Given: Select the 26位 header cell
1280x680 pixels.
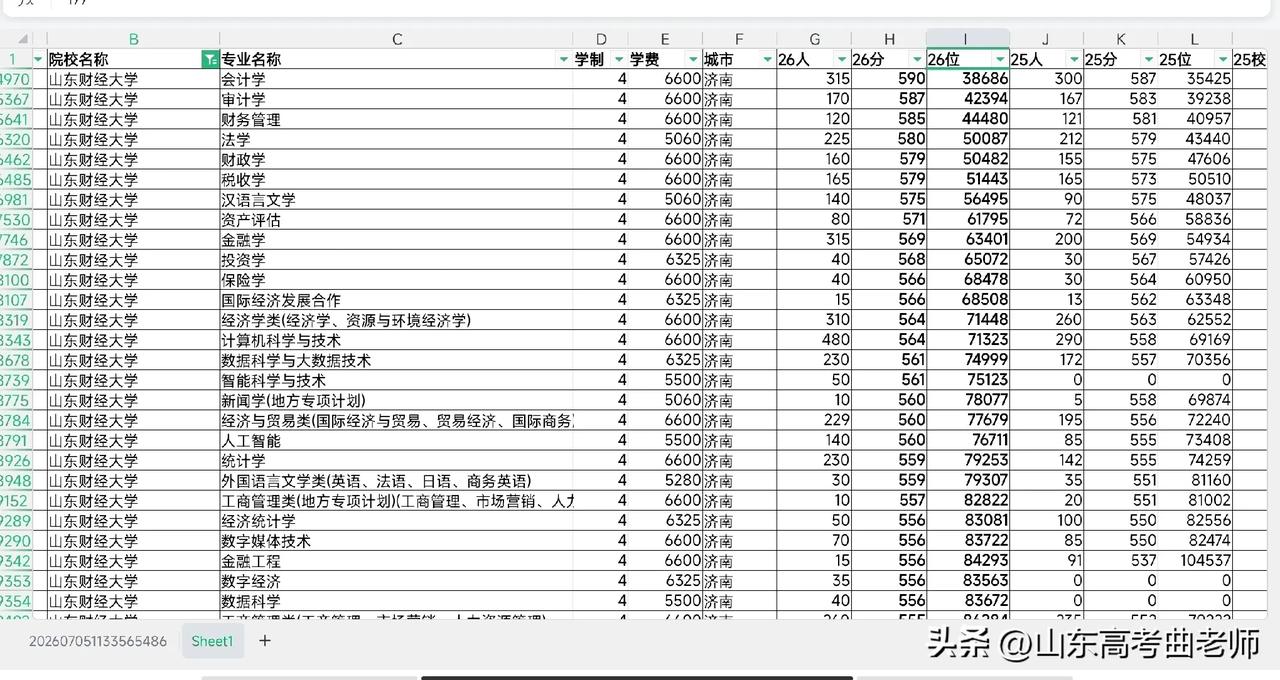Looking at the screenshot, I should click(967, 60).
